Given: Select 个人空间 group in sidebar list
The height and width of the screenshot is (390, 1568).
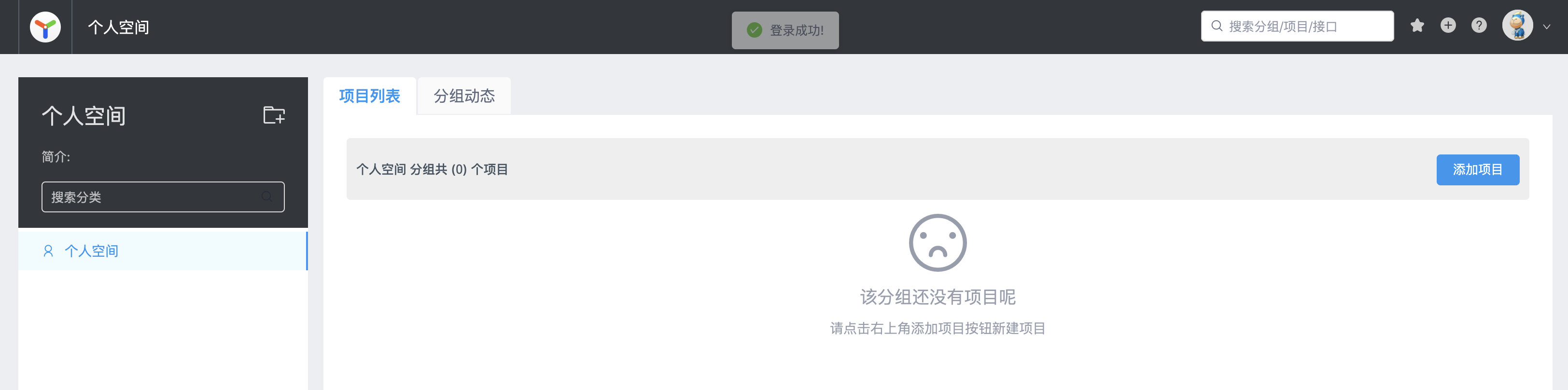Looking at the screenshot, I should (x=163, y=251).
